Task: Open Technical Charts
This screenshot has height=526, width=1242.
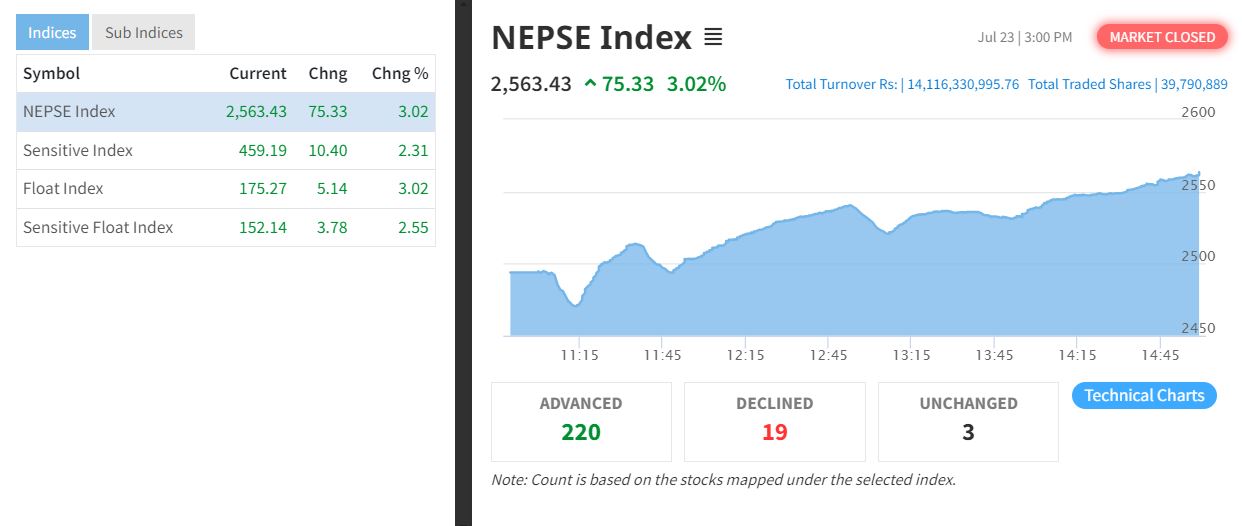Action: (1144, 395)
